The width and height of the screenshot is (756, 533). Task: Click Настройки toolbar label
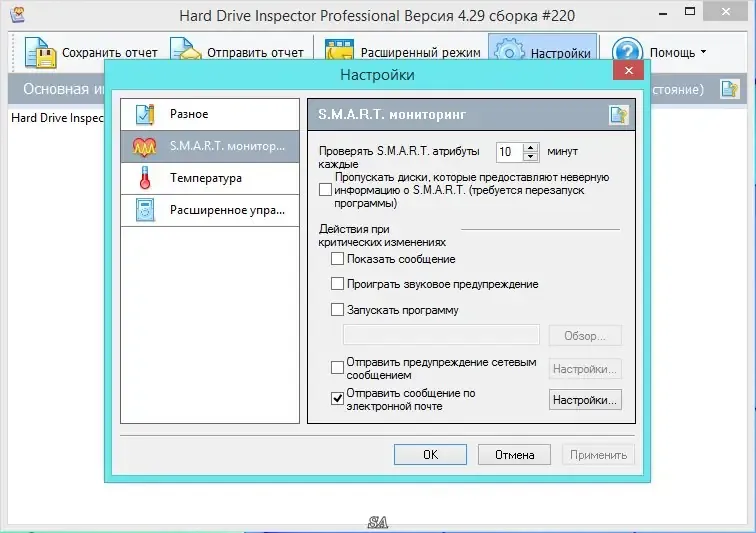tap(560, 53)
